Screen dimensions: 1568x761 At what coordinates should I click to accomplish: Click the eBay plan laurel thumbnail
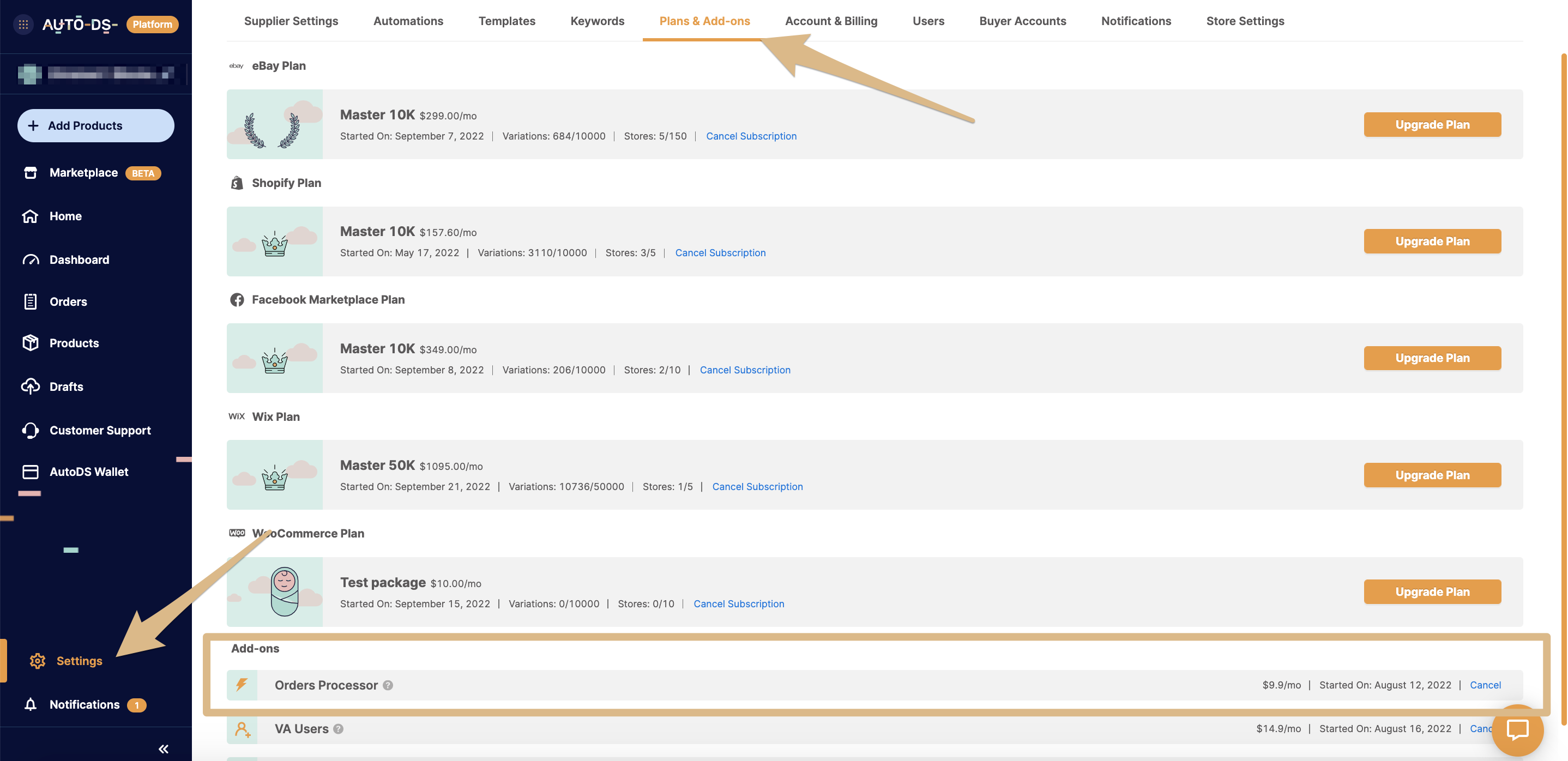pyautogui.click(x=275, y=124)
